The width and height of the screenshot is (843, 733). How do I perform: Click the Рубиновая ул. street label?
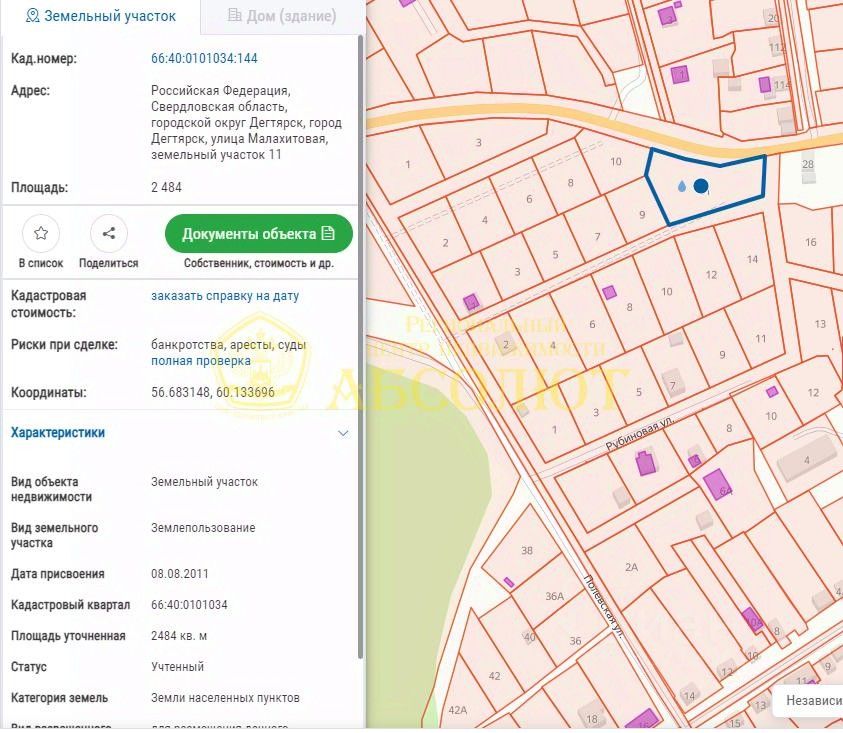[x=640, y=433]
